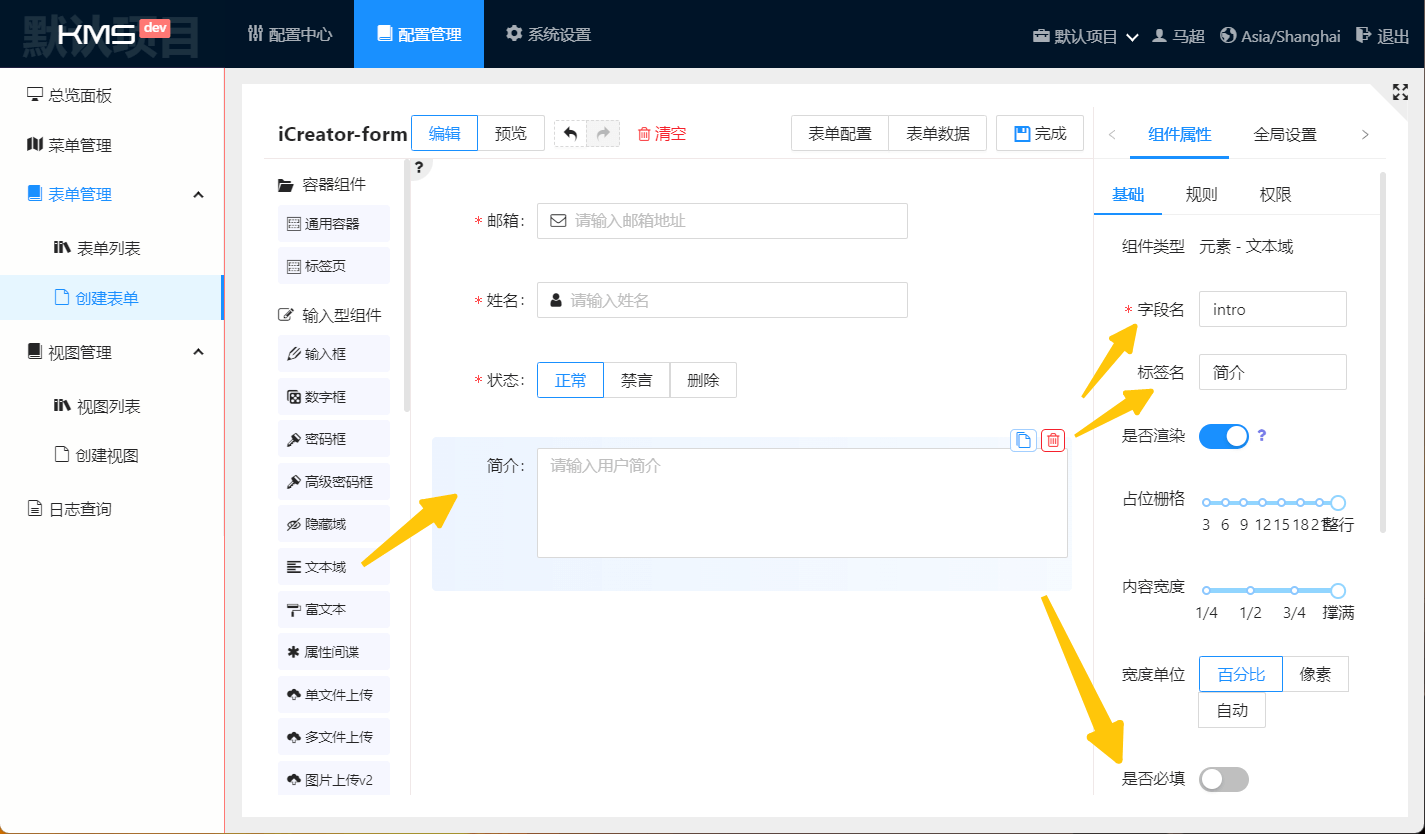Click the purple help icon beside 是否渲染

(1262, 436)
